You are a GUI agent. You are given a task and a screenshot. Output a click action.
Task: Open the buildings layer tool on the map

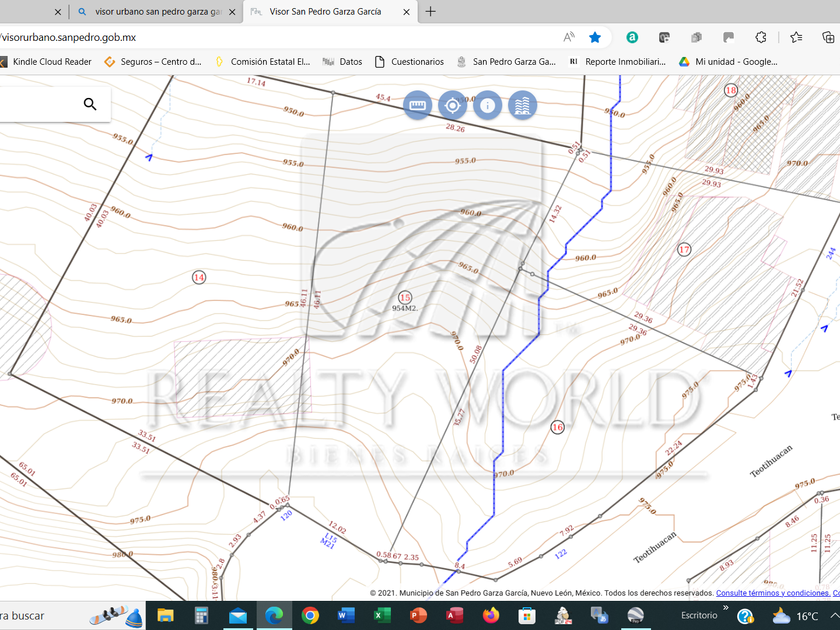(522, 105)
